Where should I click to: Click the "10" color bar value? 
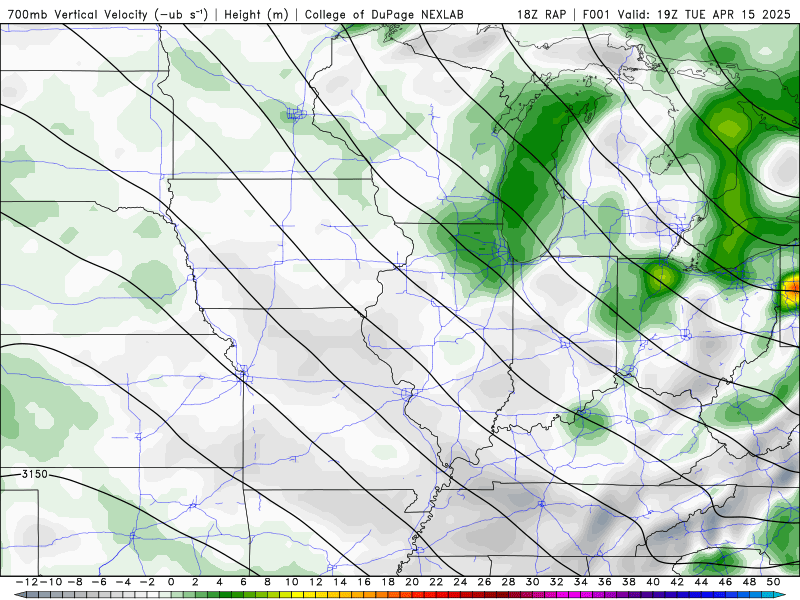click(291, 582)
